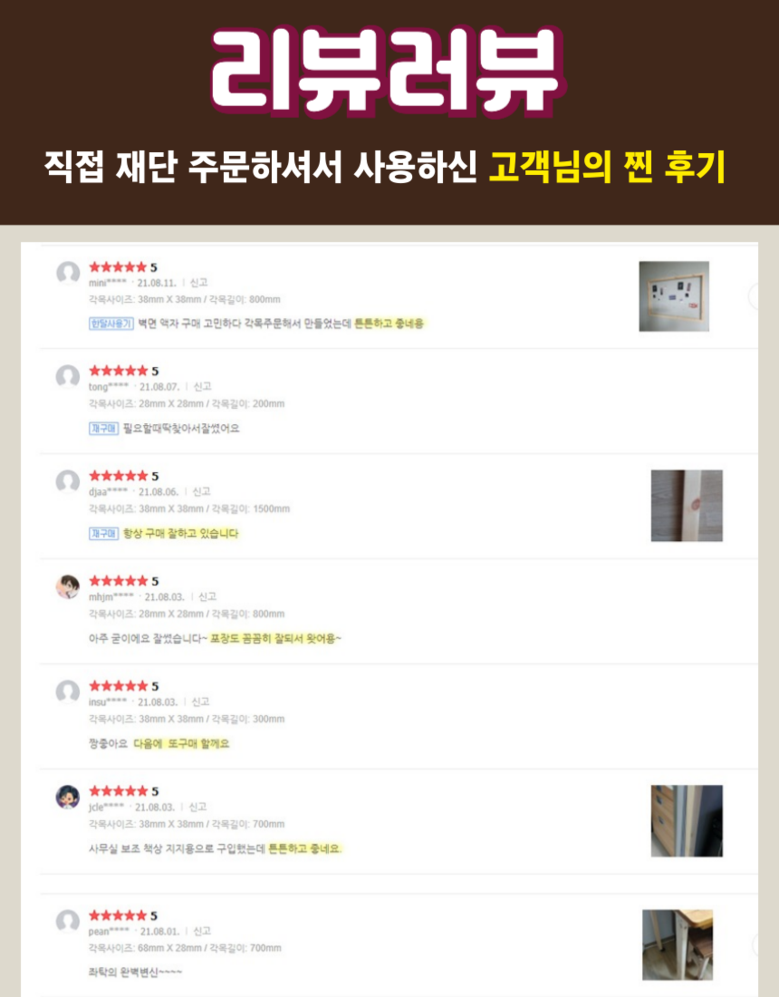This screenshot has height=997, width=779.
Task: Click jcle**** cartoon profile avatar
Action: pos(68,797)
